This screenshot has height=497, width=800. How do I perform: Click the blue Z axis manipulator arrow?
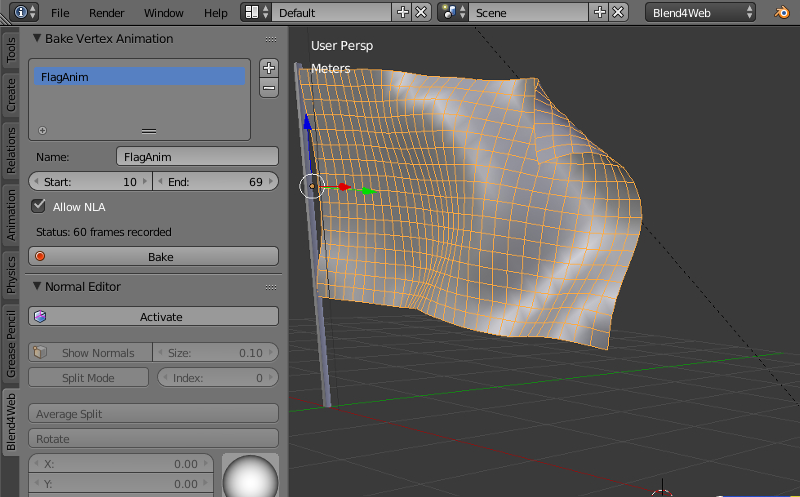tap(307, 121)
